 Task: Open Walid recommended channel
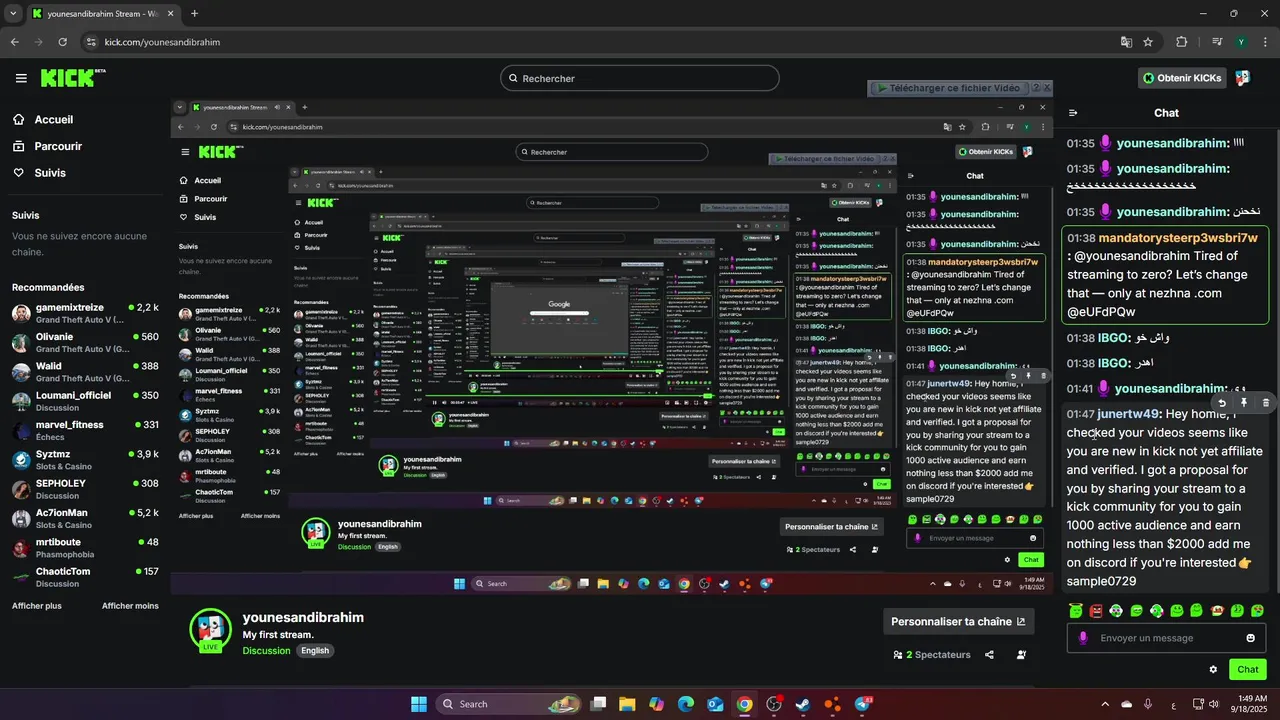[x=85, y=372]
